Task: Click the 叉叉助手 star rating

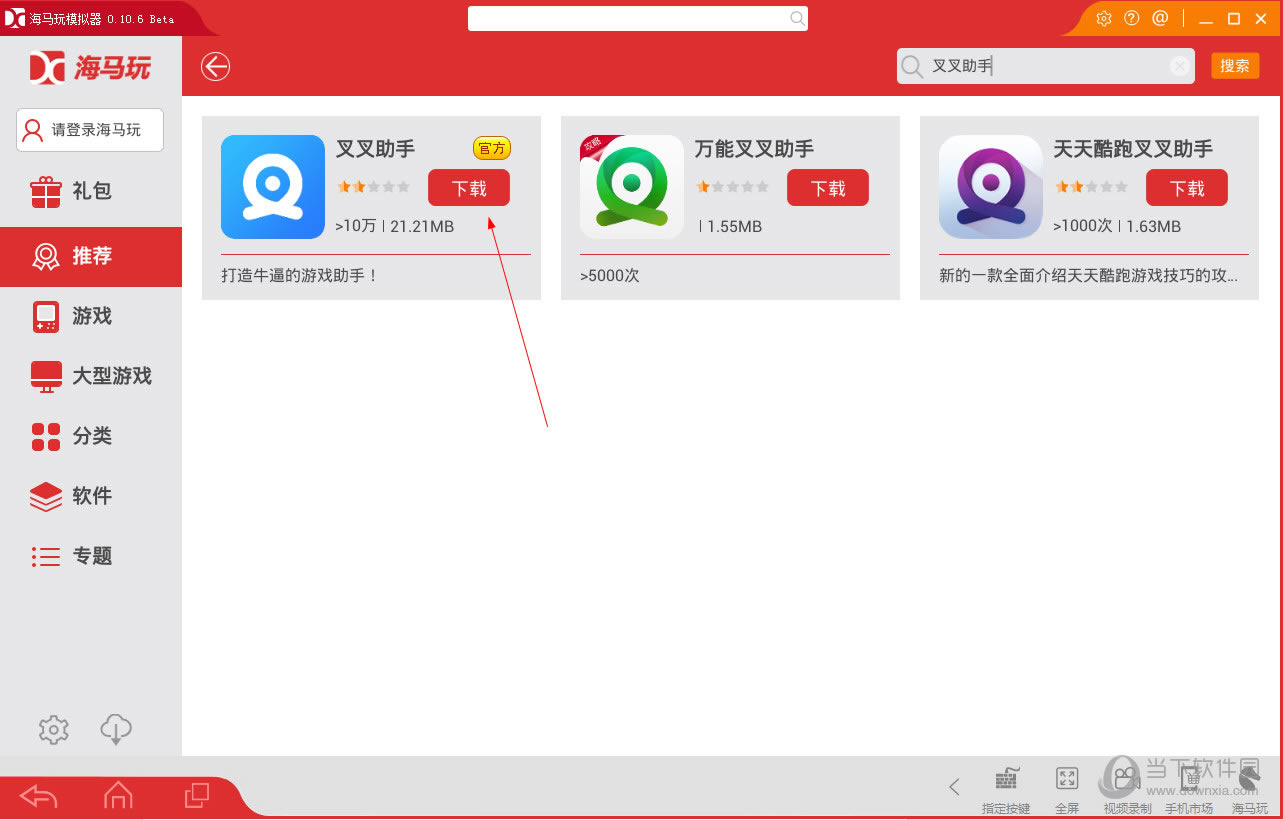Action: coord(373,187)
